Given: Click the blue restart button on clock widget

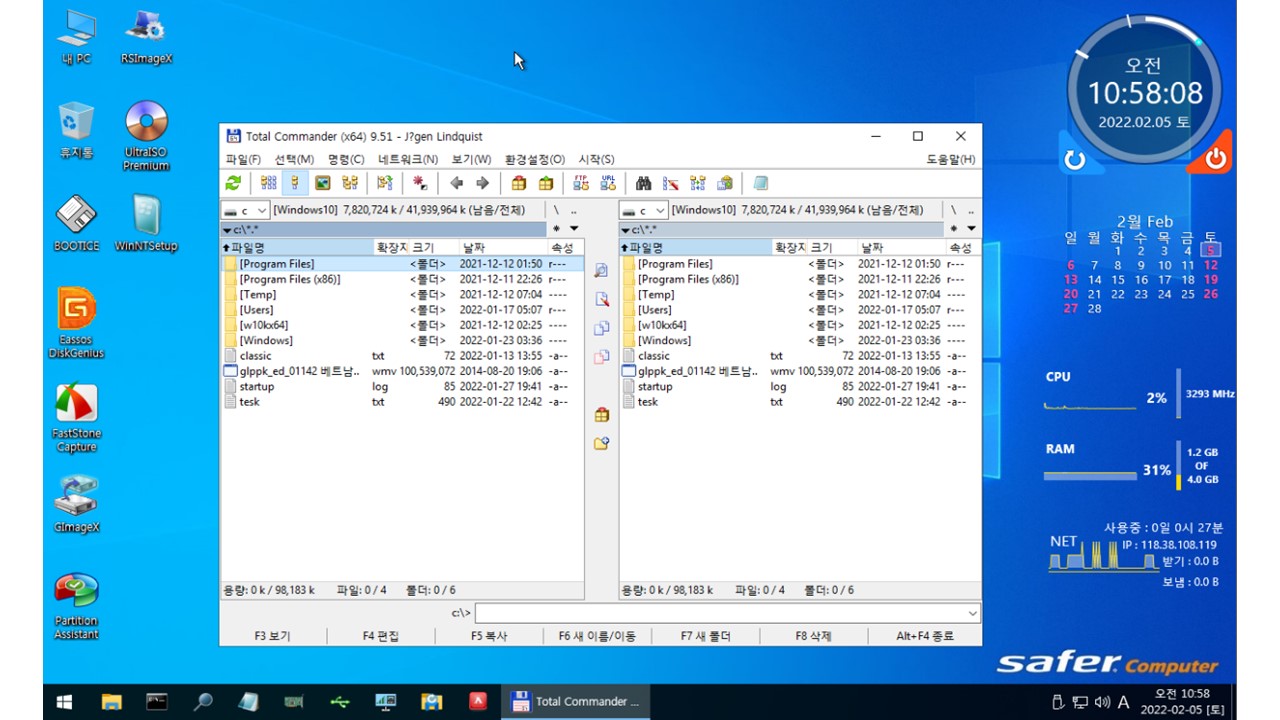Looking at the screenshot, I should (1075, 159).
